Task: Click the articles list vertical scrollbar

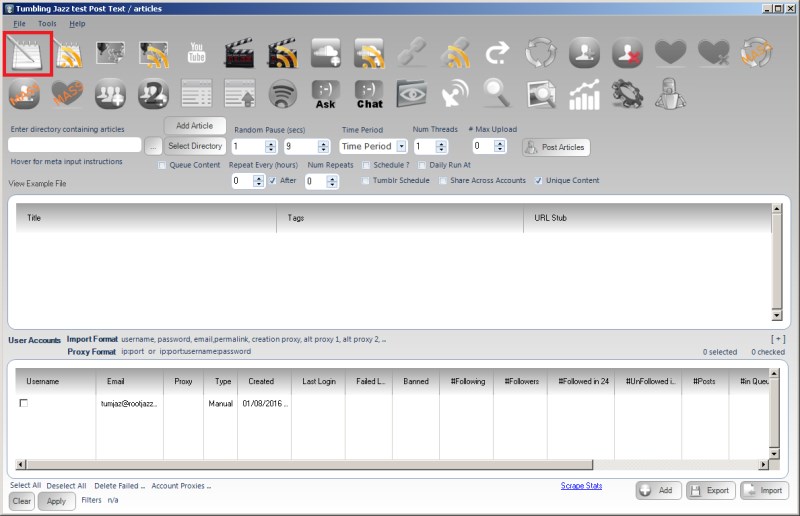Action: (x=777, y=262)
